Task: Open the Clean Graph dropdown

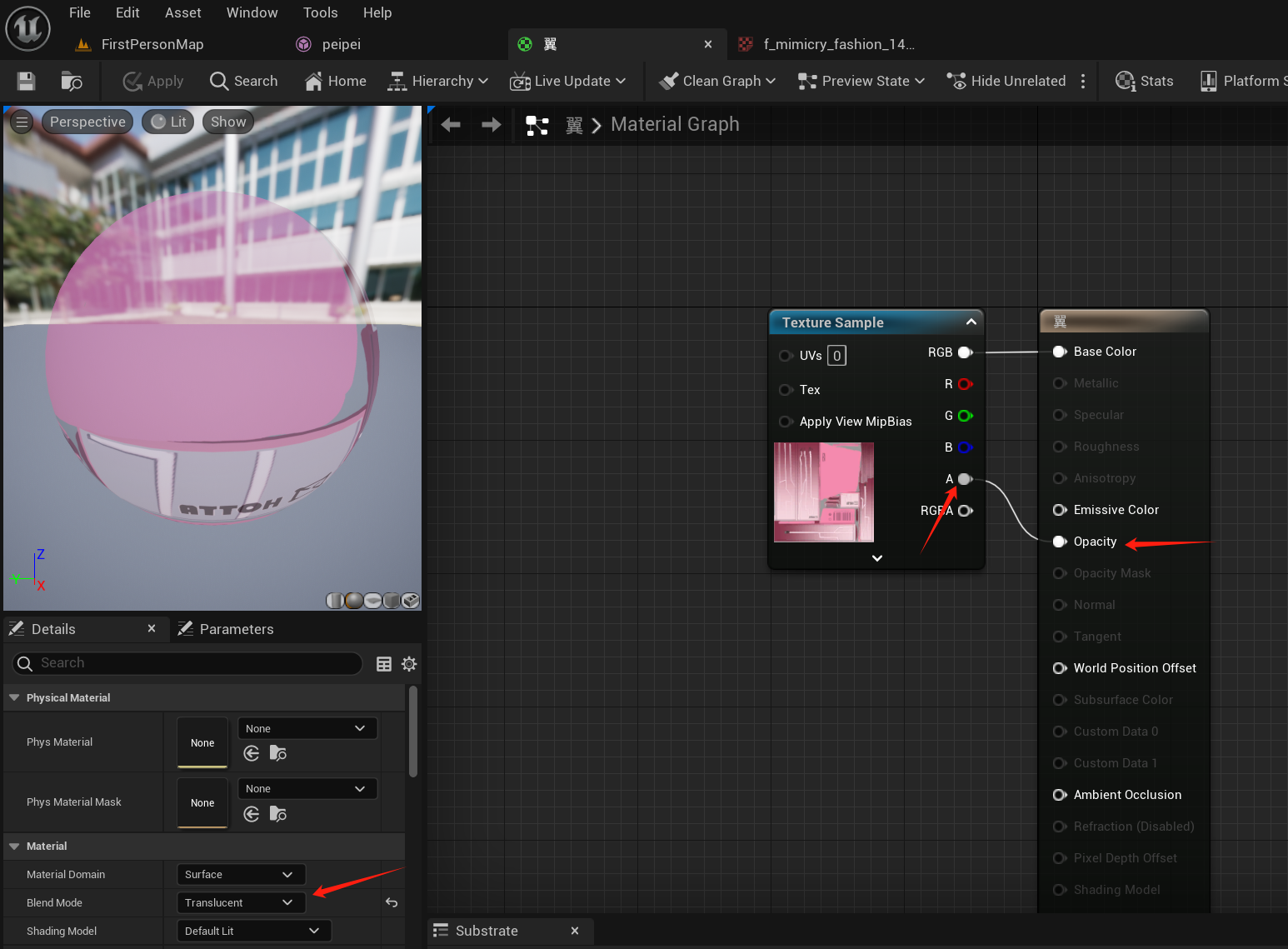Action: 717,81
